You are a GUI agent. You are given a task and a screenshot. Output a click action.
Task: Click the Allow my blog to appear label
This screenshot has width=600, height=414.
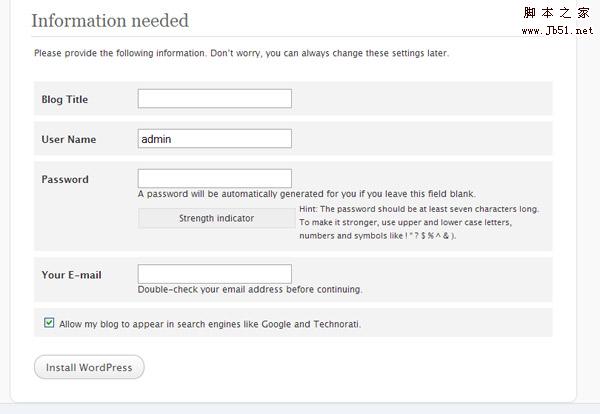210,324
